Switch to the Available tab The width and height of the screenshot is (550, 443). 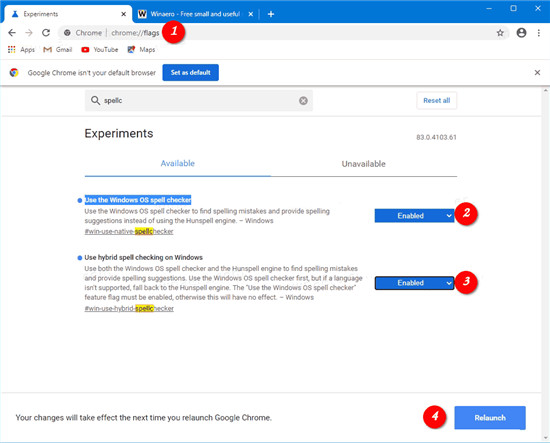(177, 163)
